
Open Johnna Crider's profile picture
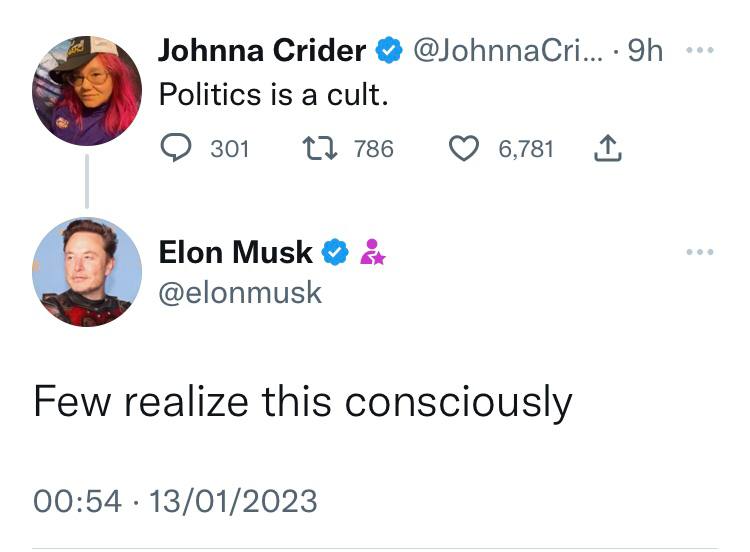pos(87,89)
